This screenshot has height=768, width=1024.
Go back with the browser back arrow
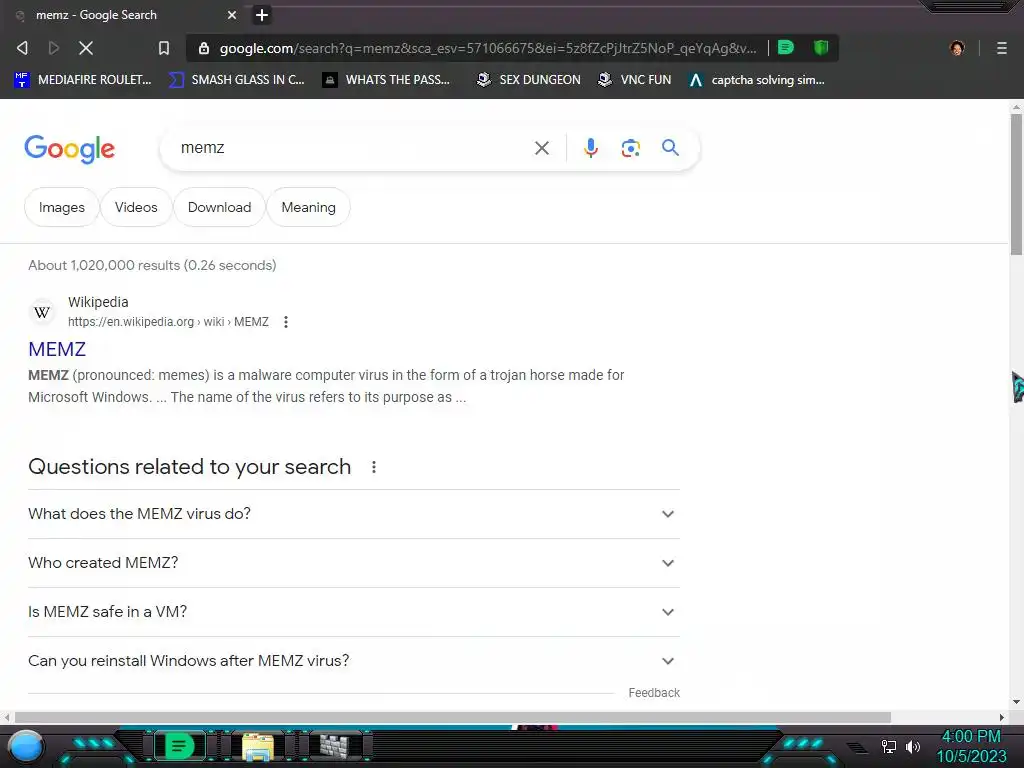[23, 48]
